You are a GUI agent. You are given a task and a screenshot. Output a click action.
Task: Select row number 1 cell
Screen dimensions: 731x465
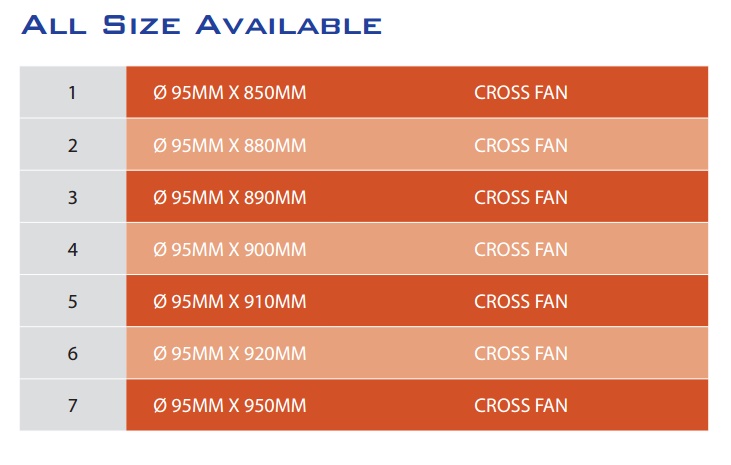(73, 92)
